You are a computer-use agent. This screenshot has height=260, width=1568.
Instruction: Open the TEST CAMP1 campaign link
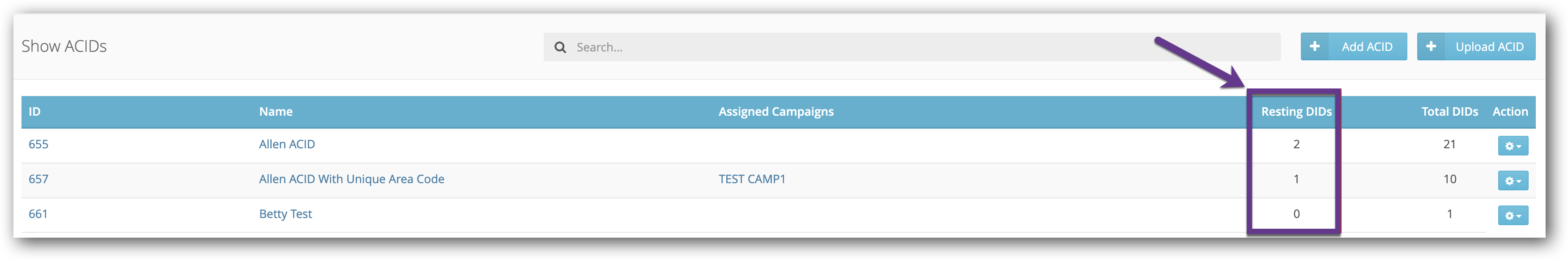752,179
